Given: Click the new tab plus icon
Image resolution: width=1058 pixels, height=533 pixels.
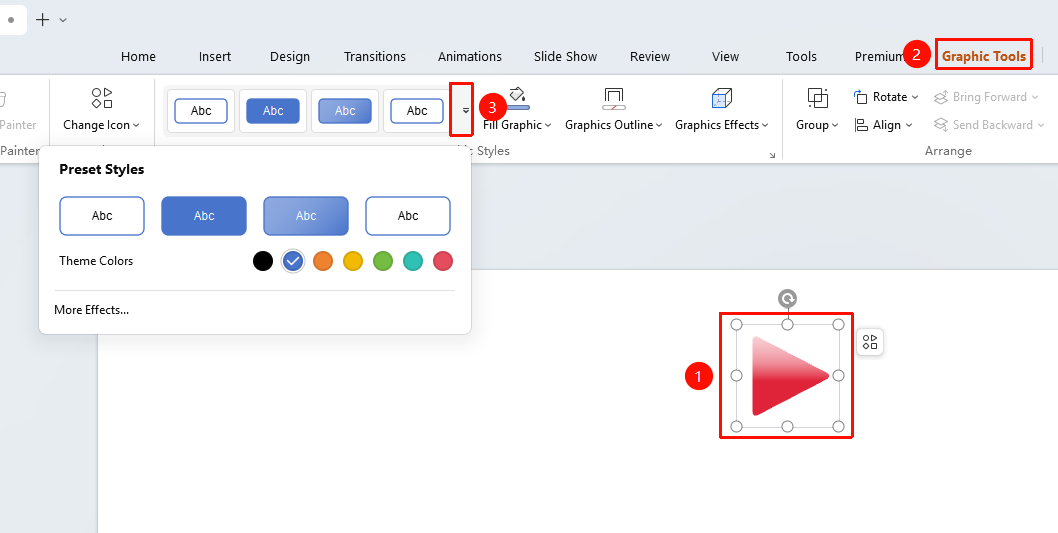Looking at the screenshot, I should click(x=43, y=20).
